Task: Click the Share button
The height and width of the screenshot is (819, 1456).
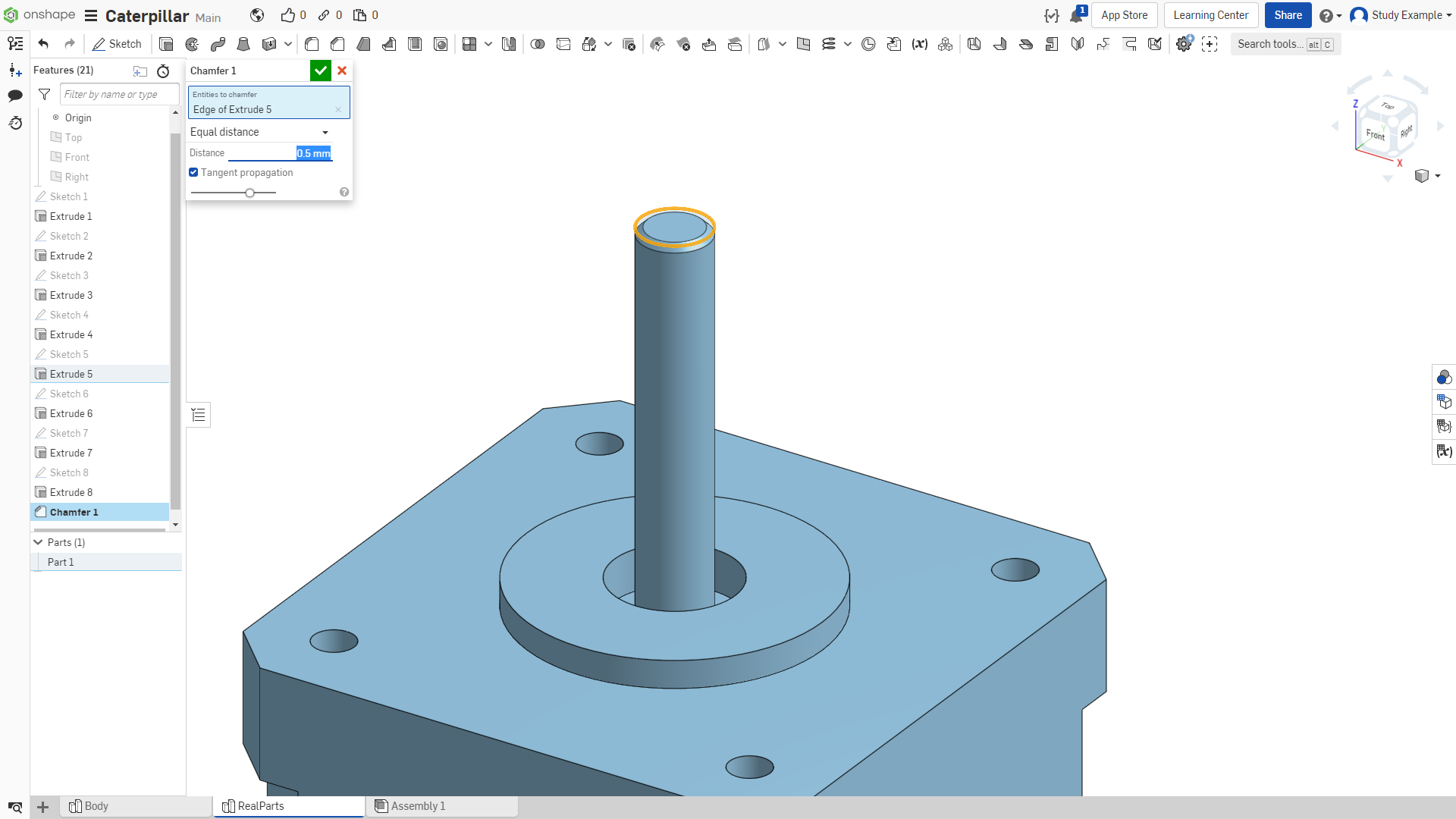Action: click(1288, 15)
